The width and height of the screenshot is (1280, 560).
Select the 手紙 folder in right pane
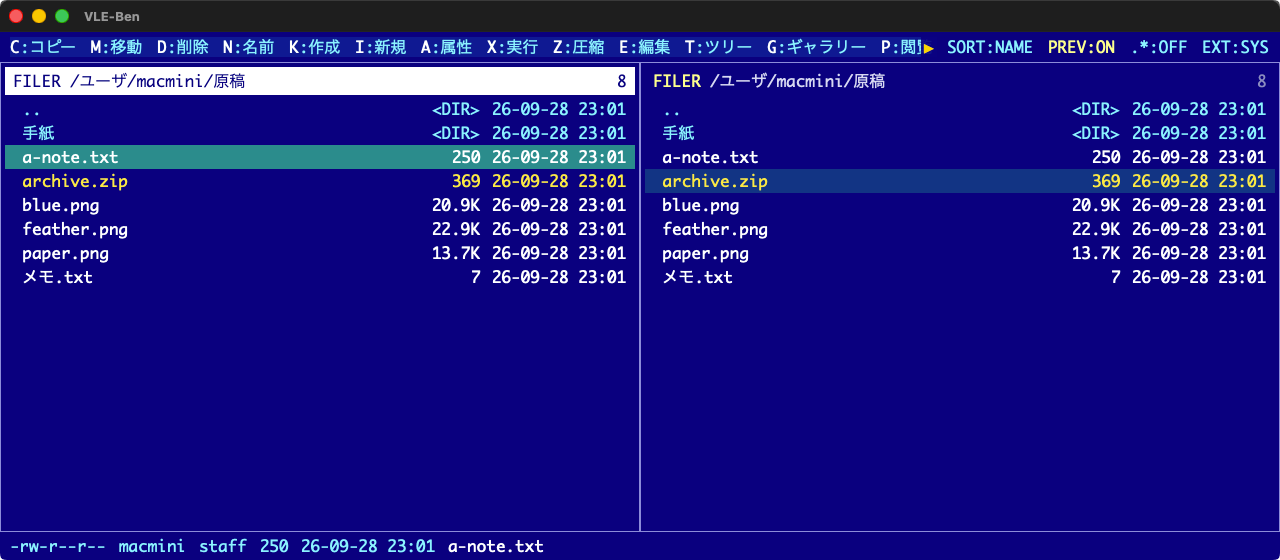point(960,133)
